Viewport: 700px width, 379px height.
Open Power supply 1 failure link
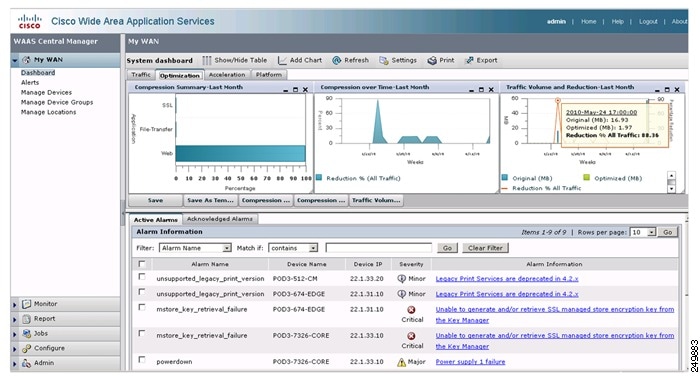pos(470,362)
